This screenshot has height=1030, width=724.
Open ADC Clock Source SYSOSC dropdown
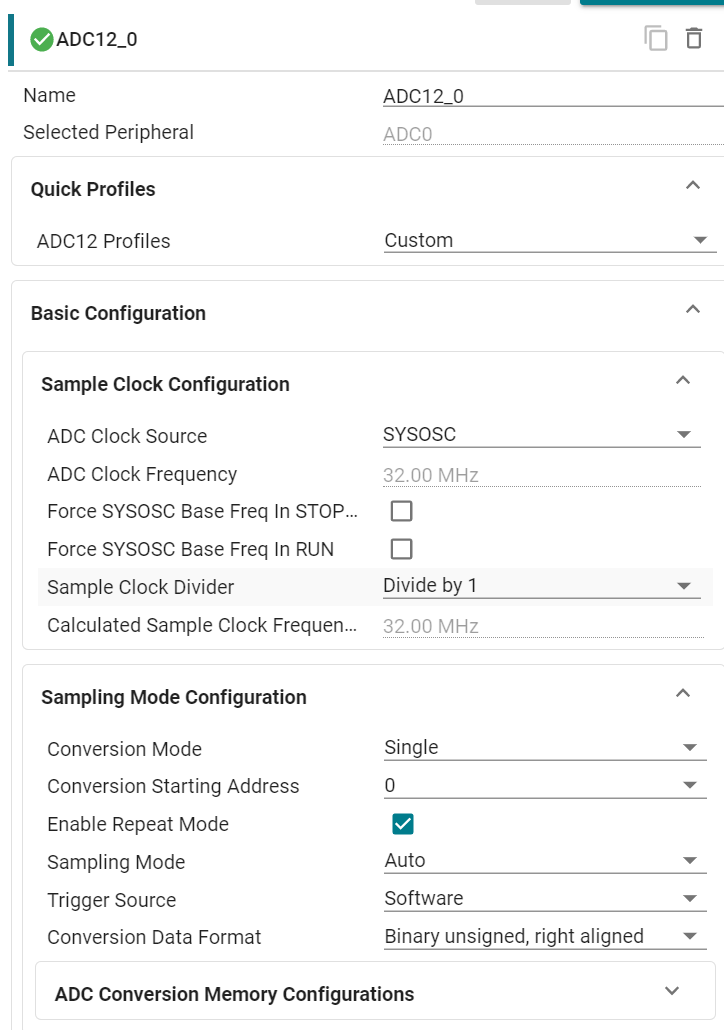[x=542, y=435]
